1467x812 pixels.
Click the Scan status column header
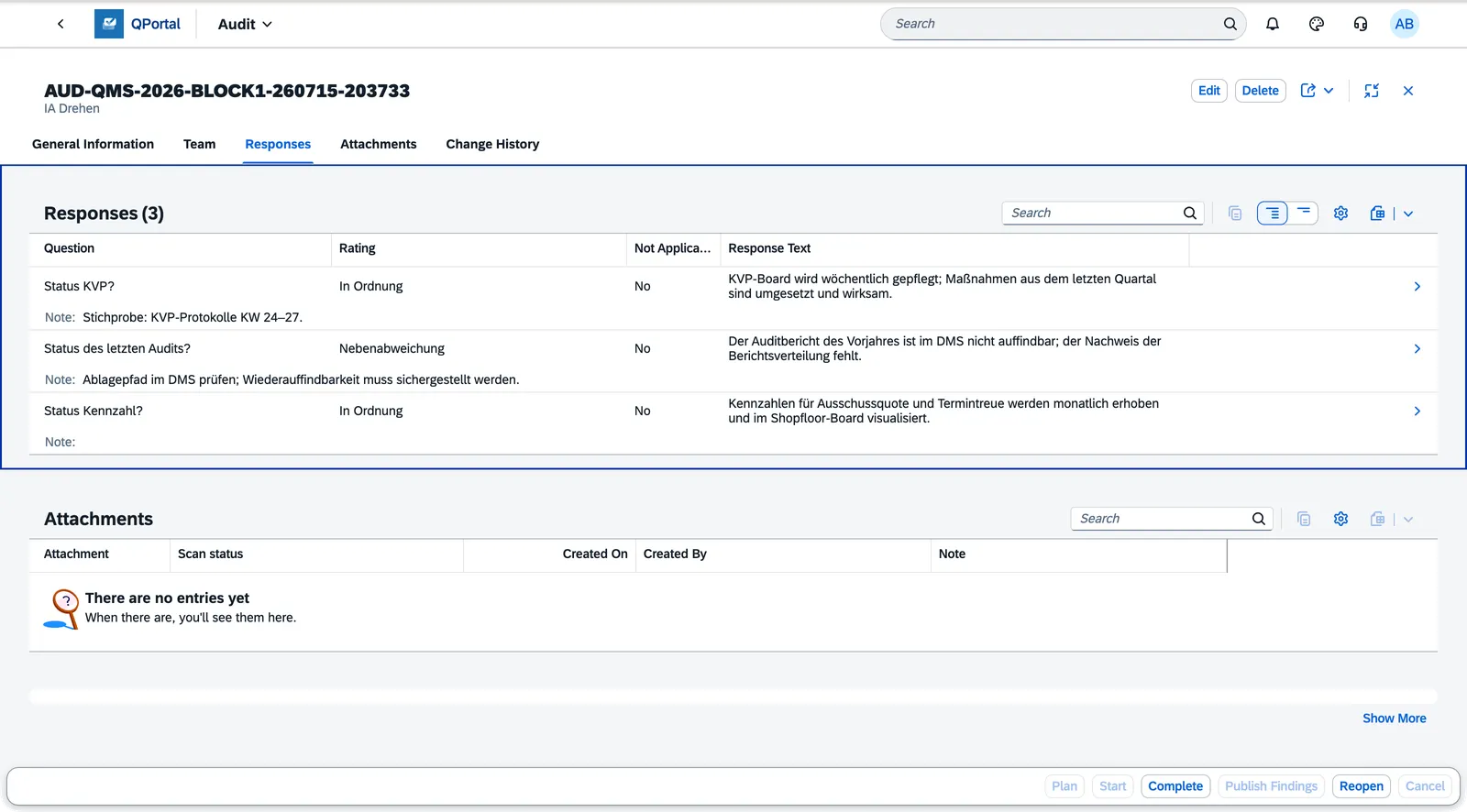click(316, 554)
